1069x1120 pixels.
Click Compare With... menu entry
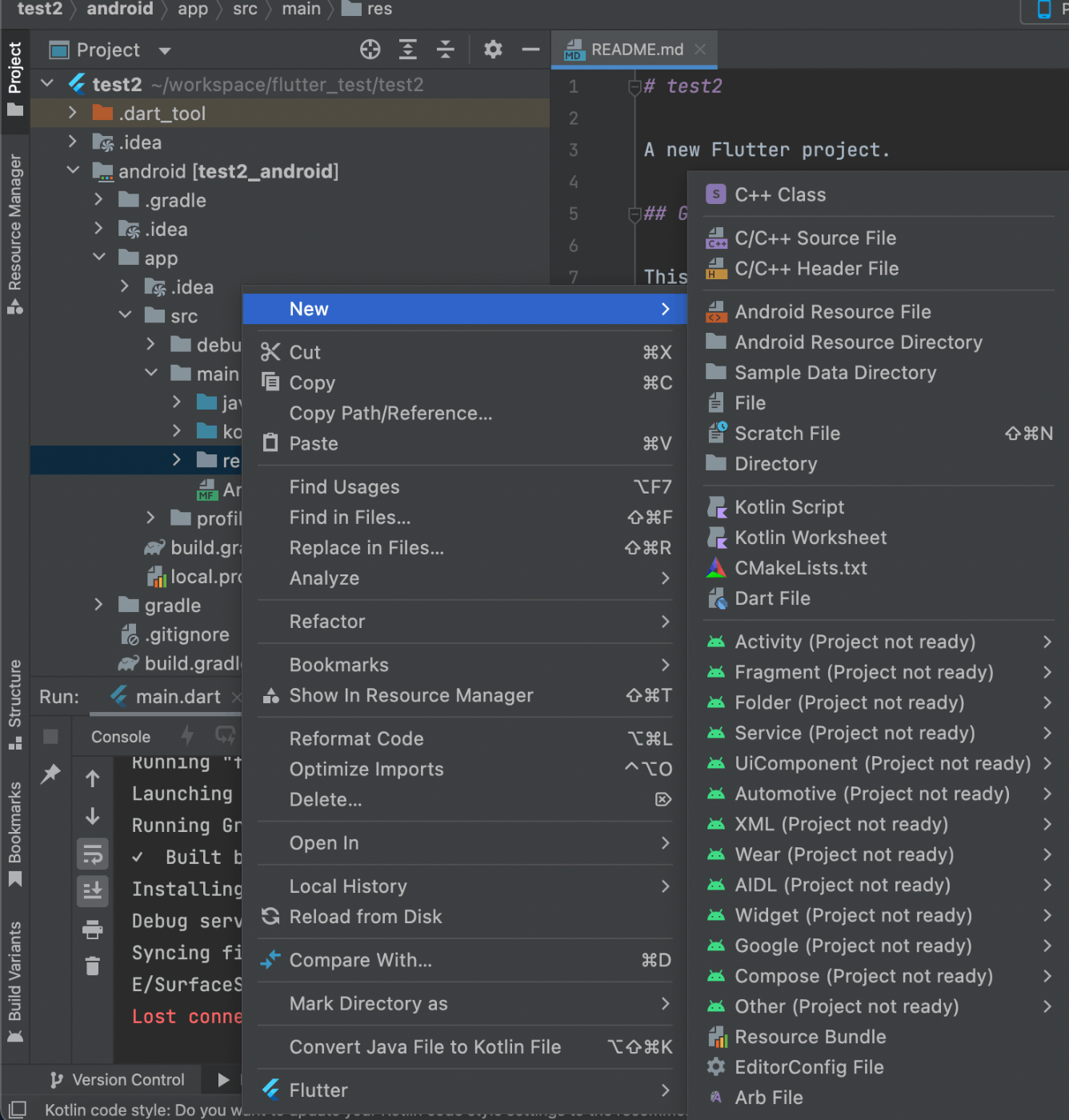(x=465, y=959)
